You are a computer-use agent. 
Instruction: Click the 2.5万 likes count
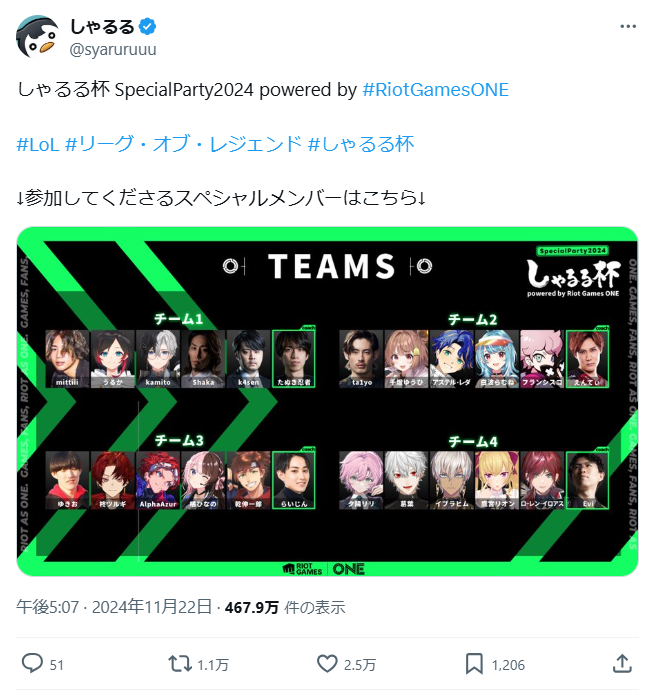[360, 665]
